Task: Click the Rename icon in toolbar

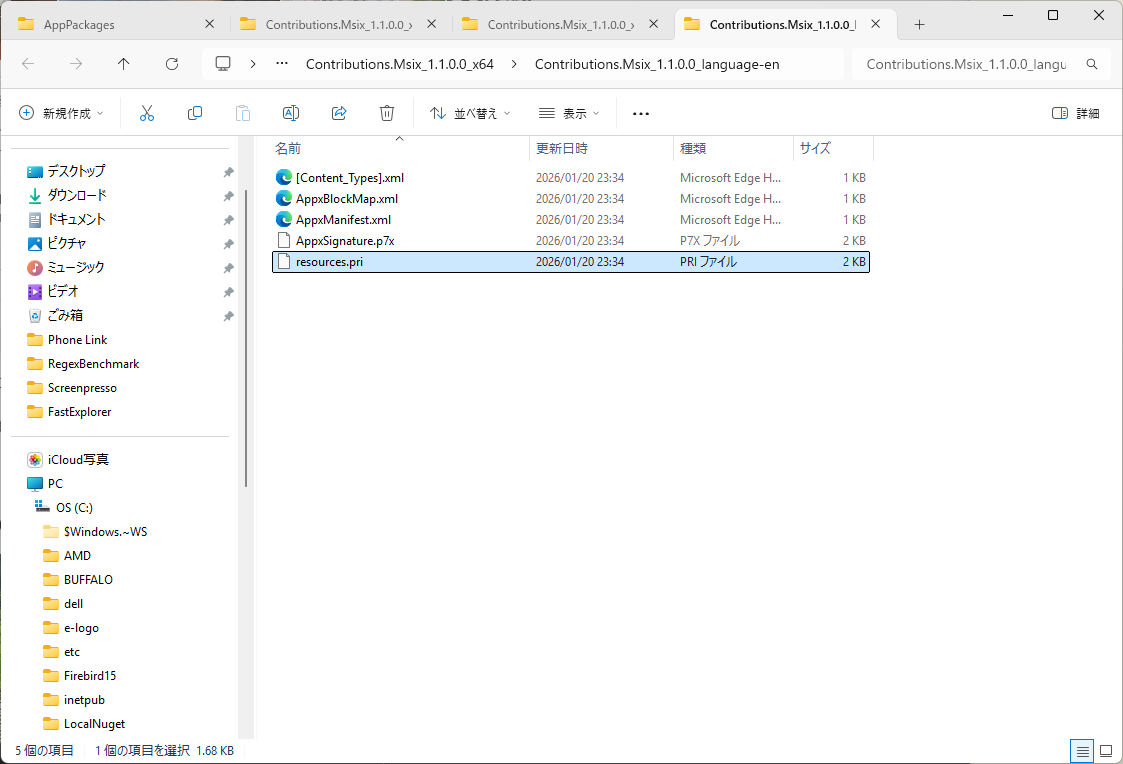Action: [291, 113]
